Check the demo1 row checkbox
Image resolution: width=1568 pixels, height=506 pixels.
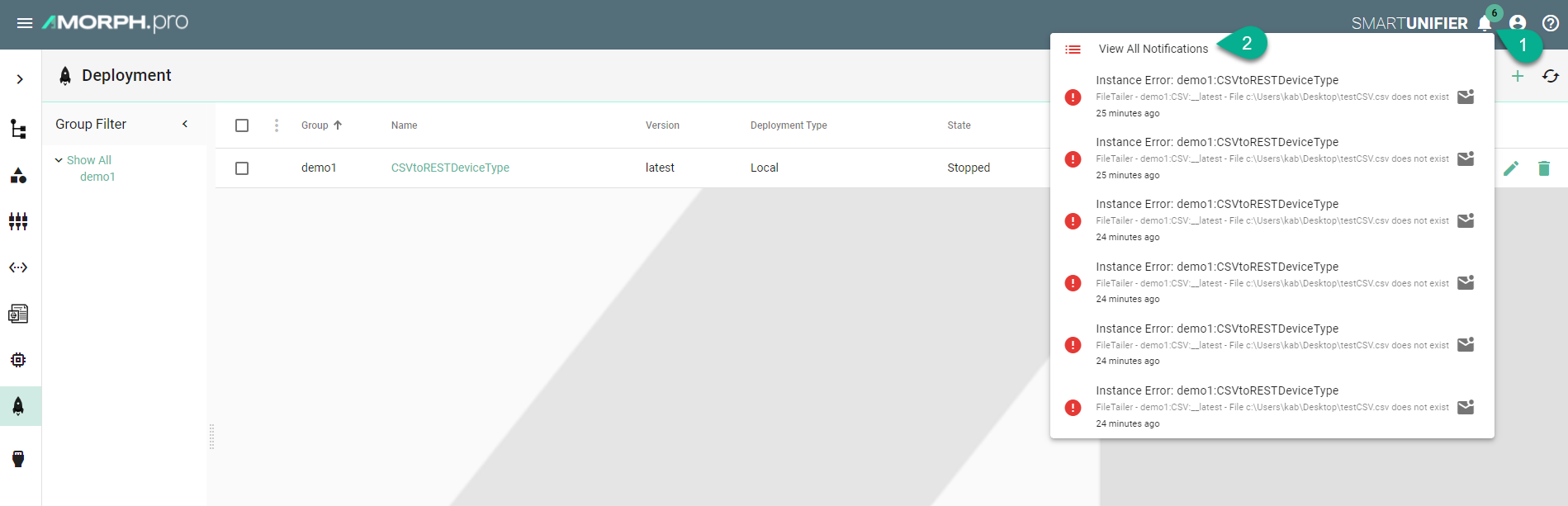click(242, 168)
